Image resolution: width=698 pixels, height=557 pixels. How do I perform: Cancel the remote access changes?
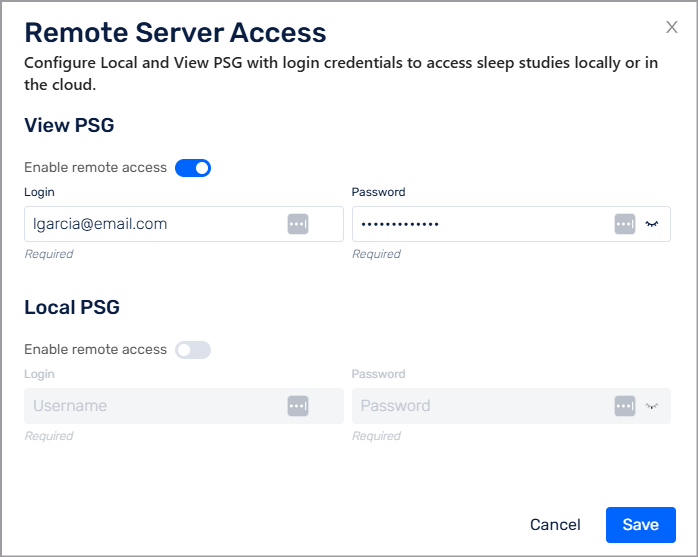point(555,525)
